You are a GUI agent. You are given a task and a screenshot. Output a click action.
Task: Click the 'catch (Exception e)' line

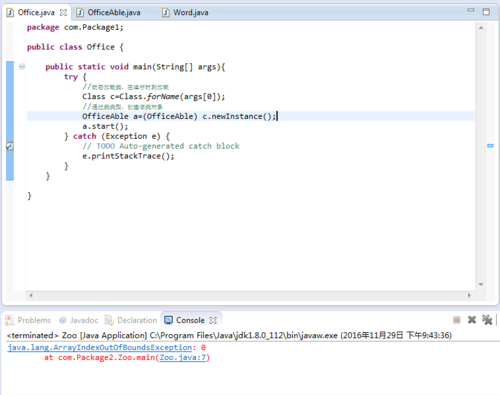tap(117, 136)
